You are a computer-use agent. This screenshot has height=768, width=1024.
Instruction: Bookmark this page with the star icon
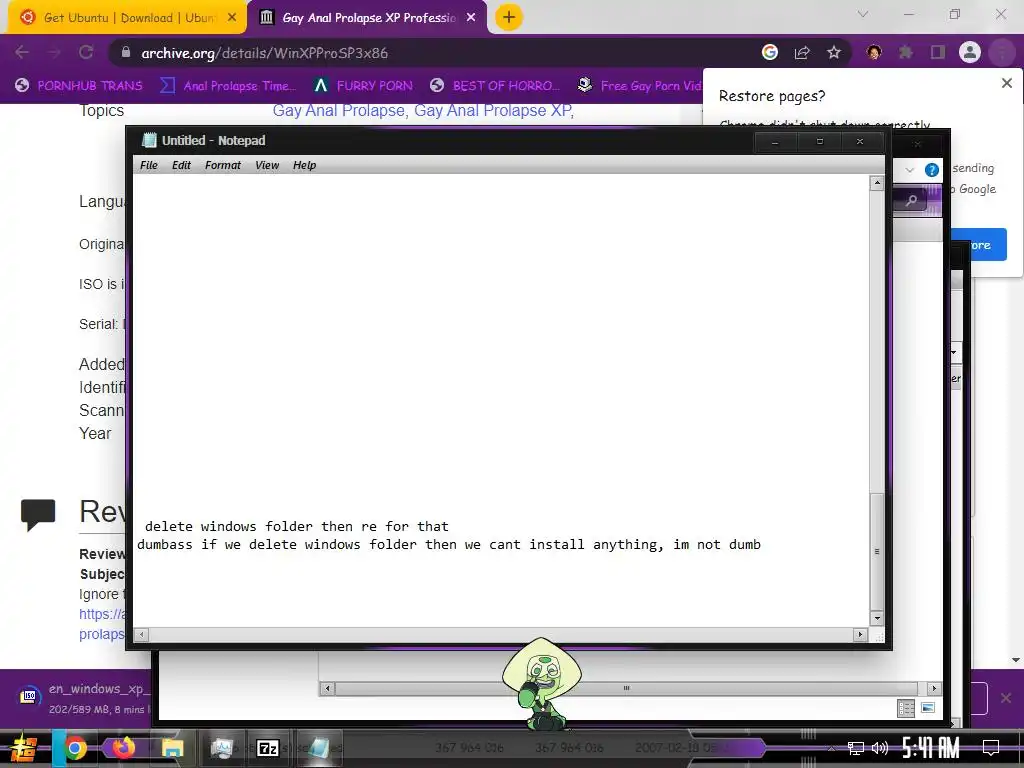(834, 52)
